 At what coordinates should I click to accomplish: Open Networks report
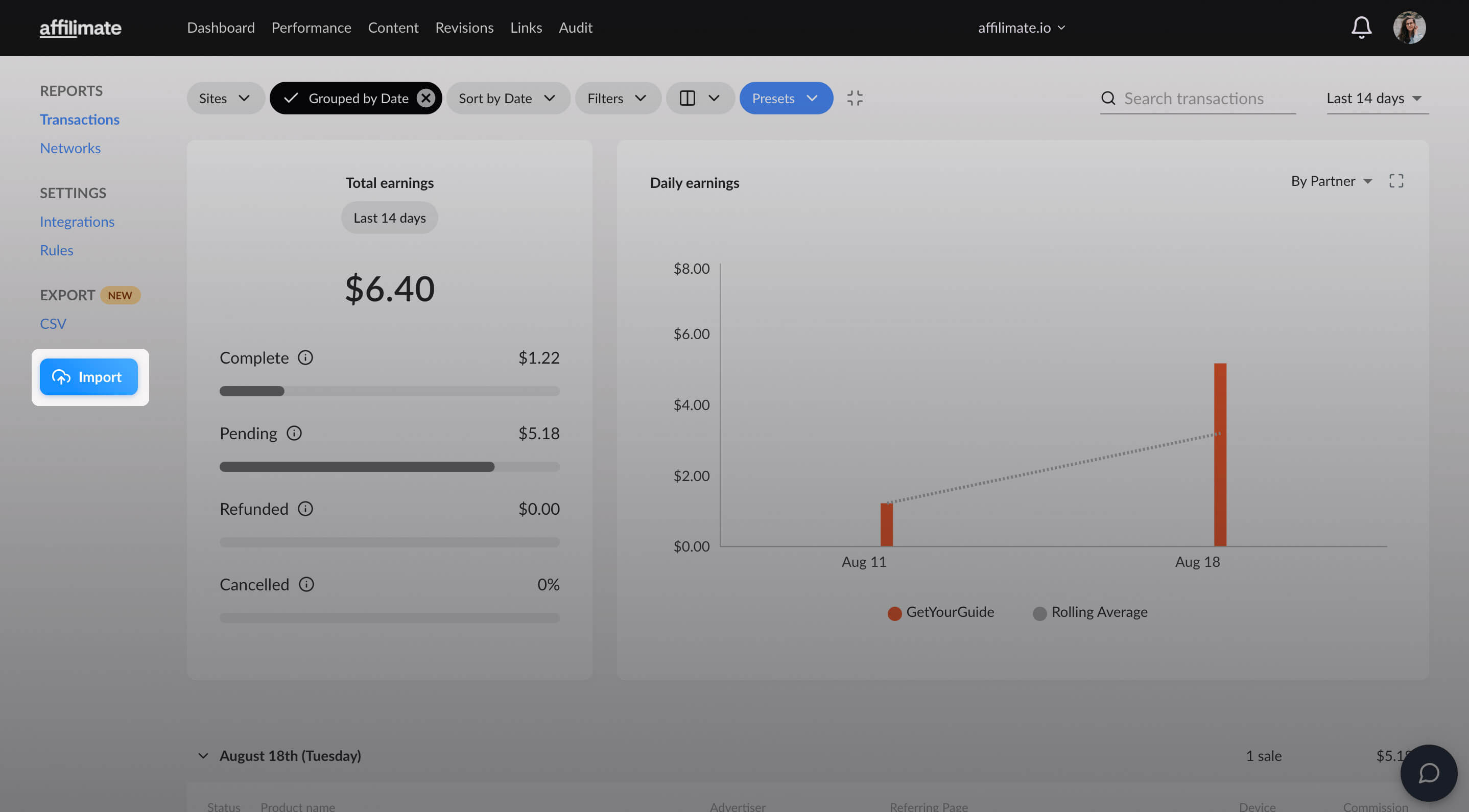point(70,148)
